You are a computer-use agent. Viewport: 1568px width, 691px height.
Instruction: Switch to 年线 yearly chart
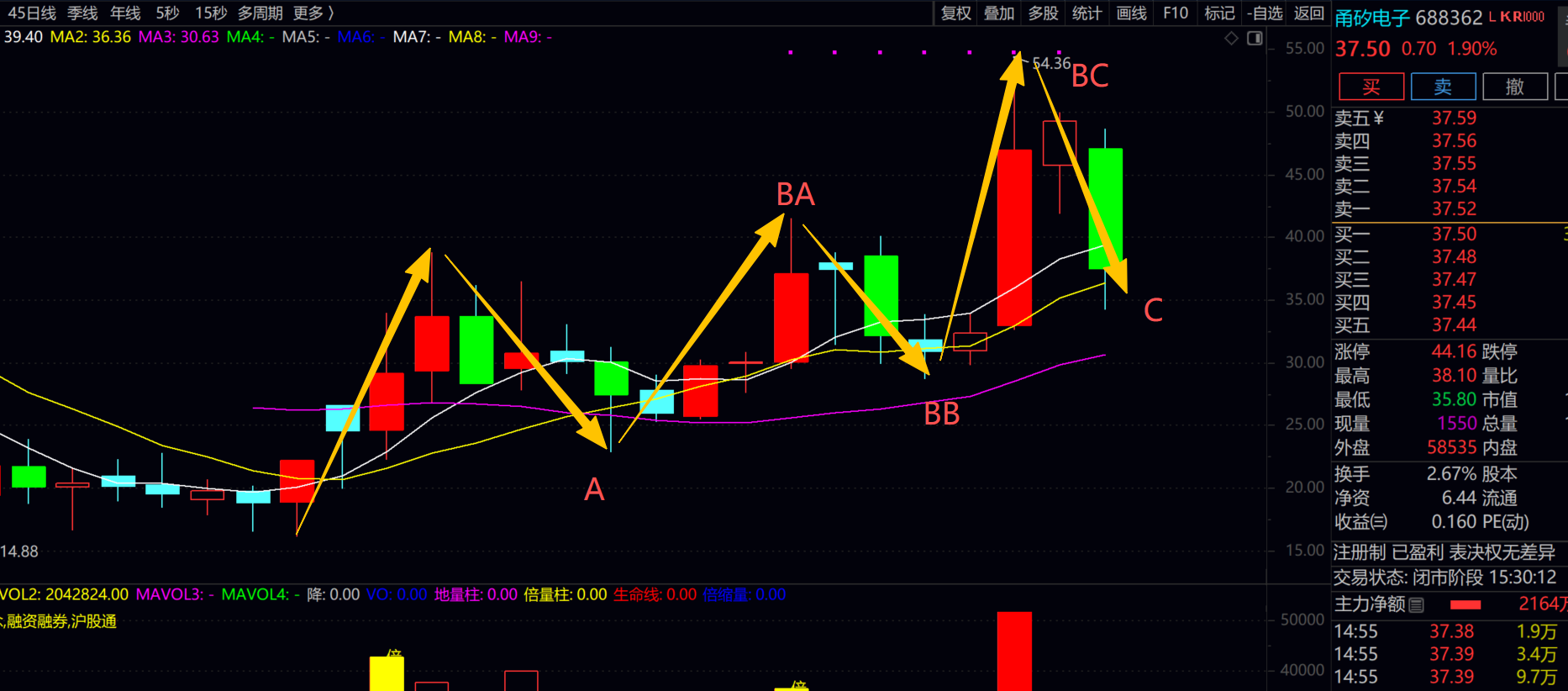coord(125,13)
